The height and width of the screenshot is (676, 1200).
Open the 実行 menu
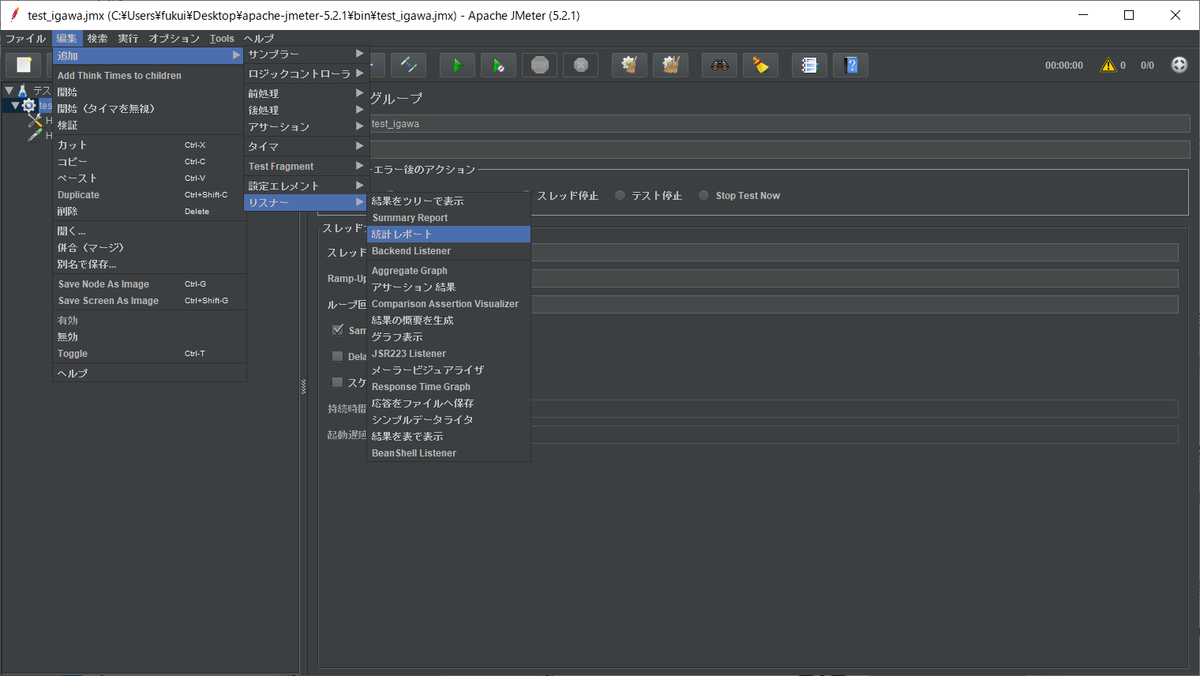click(x=128, y=38)
